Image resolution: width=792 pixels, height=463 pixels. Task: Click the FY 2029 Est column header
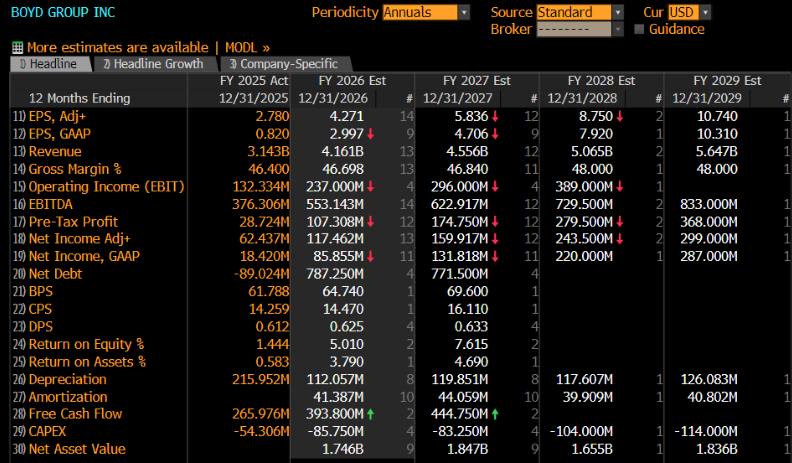[727, 81]
